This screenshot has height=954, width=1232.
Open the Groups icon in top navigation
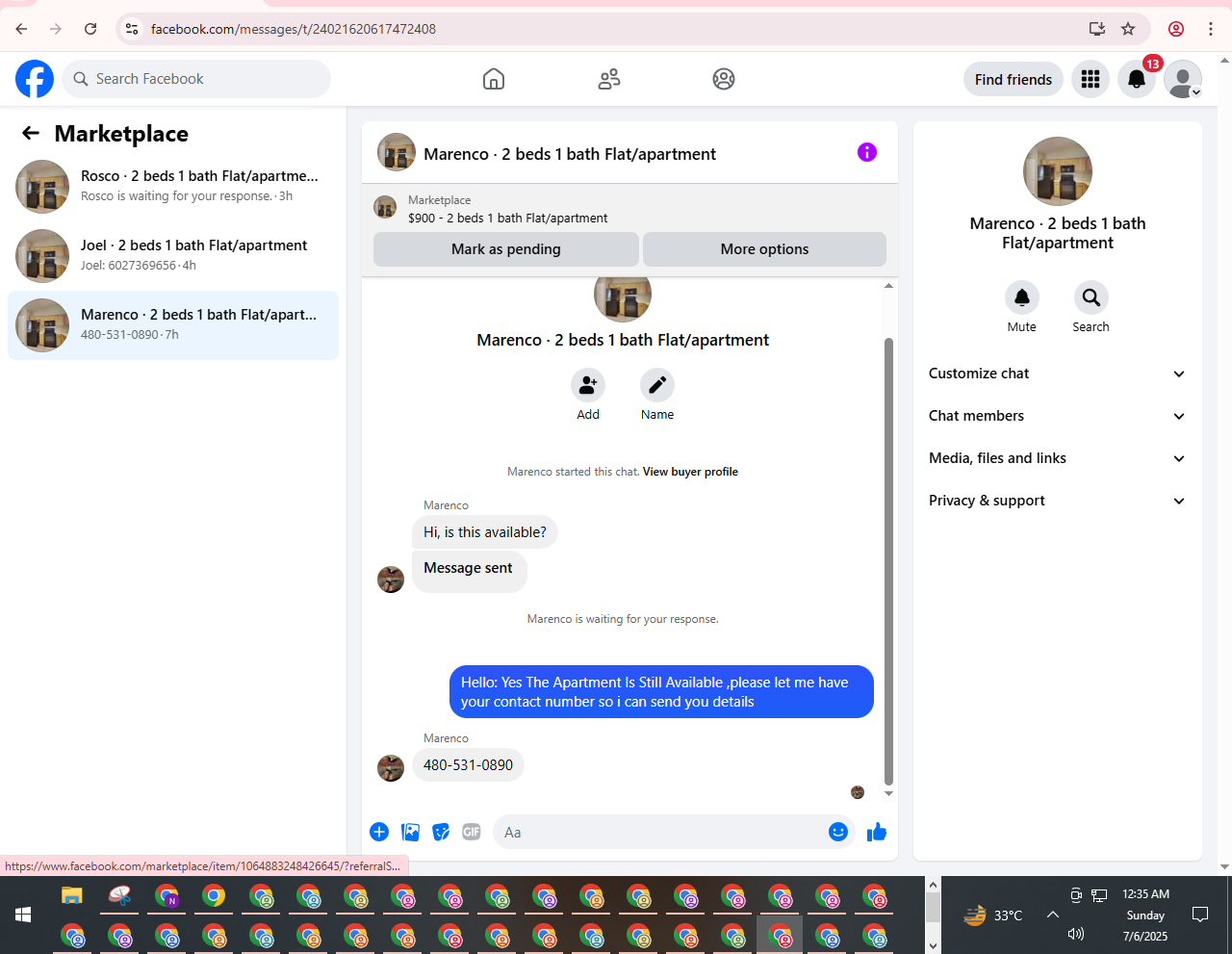tap(724, 79)
